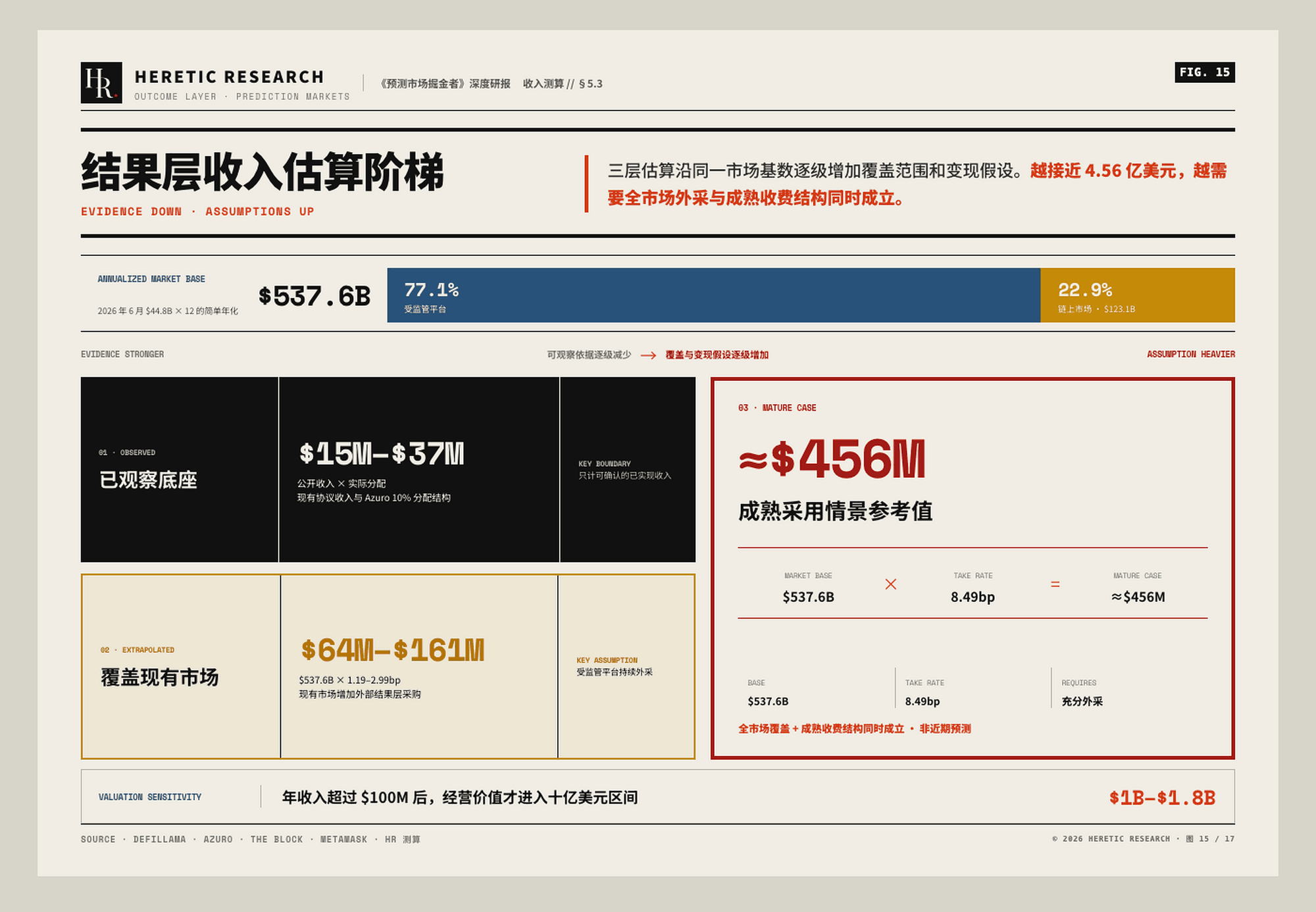Click the 收入测算 // §5.3 section label
The height and width of the screenshot is (912, 1316).
[x=563, y=84]
